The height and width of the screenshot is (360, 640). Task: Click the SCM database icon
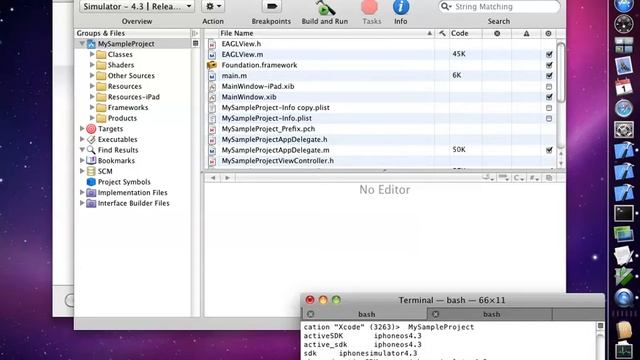point(91,171)
